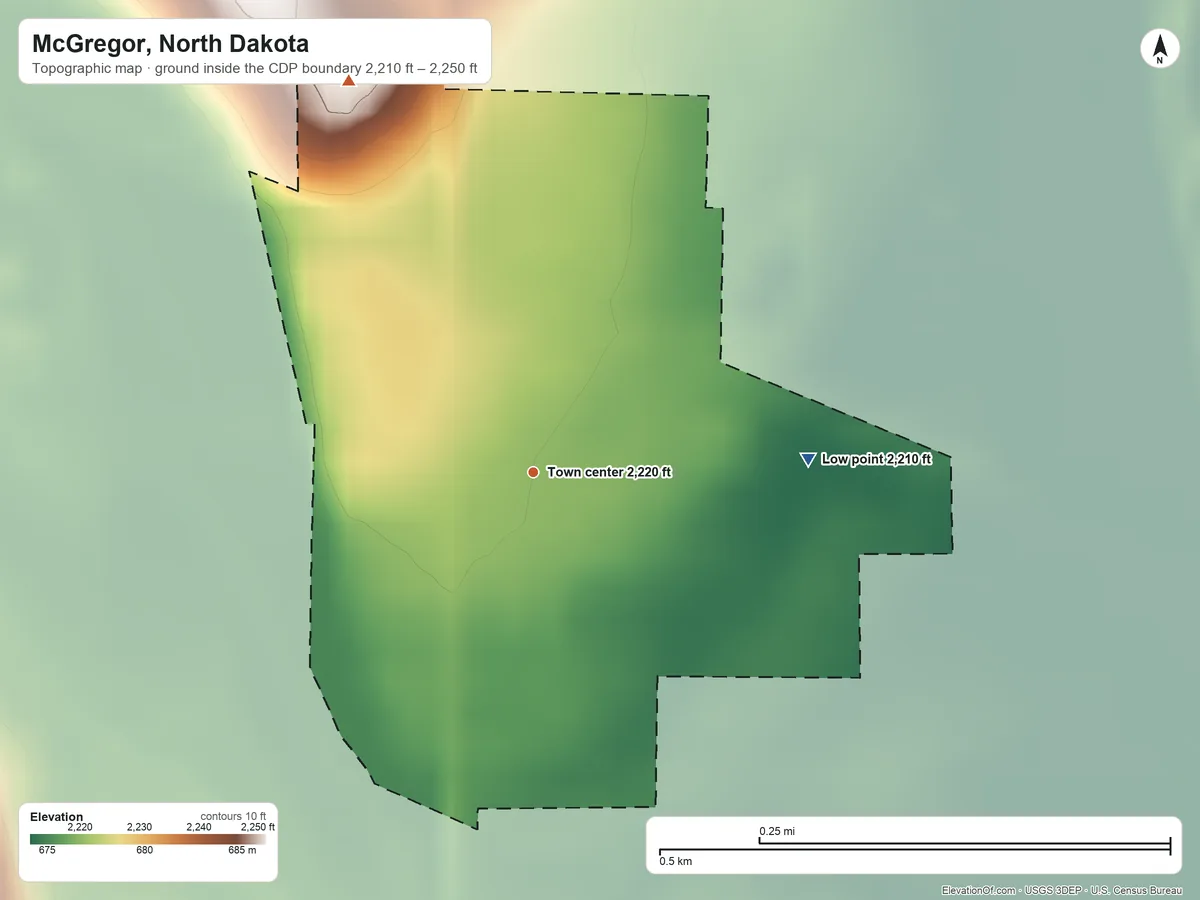This screenshot has width=1200, height=900.
Task: Click the 'McGregor, North Dakota' title
Action: click(170, 44)
